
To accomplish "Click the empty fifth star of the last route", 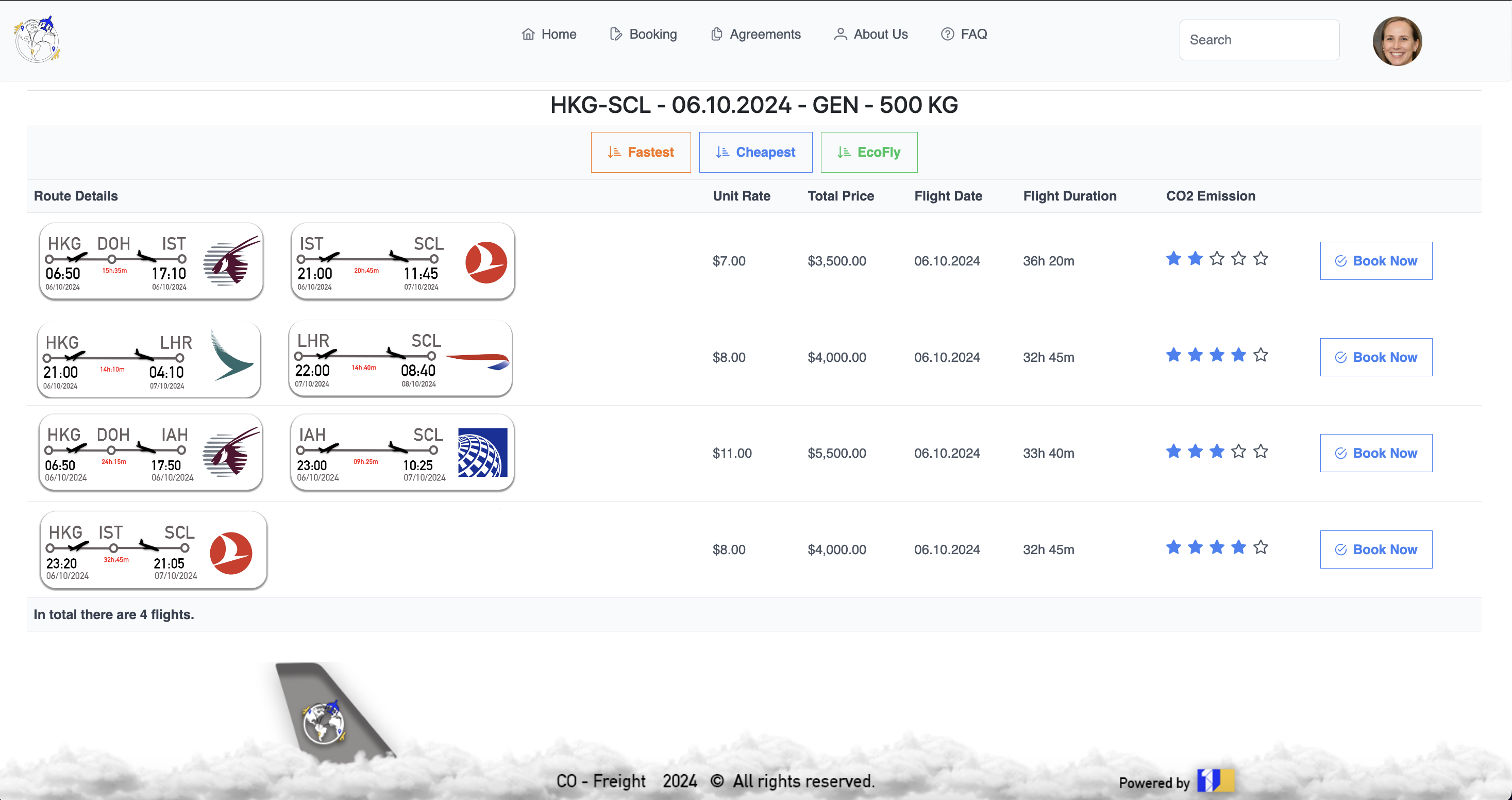I will pyautogui.click(x=1260, y=547).
